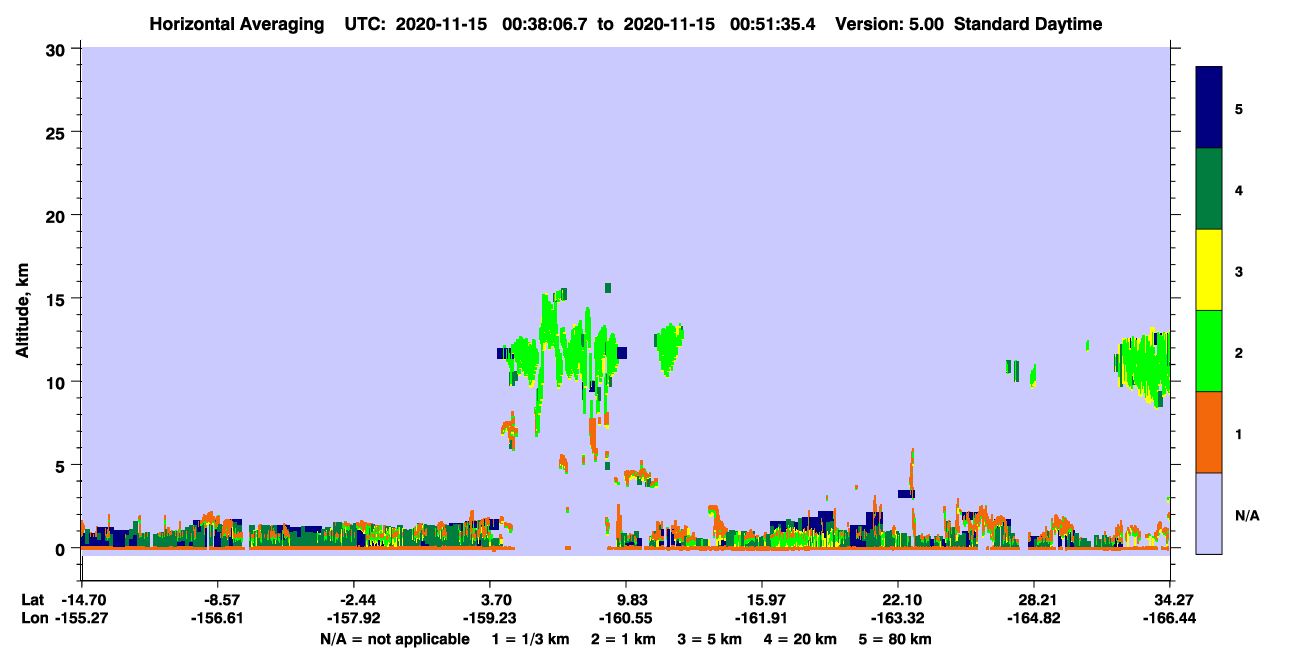
Task: Click the 'Lat' row label
Action: pyautogui.click(x=32, y=600)
